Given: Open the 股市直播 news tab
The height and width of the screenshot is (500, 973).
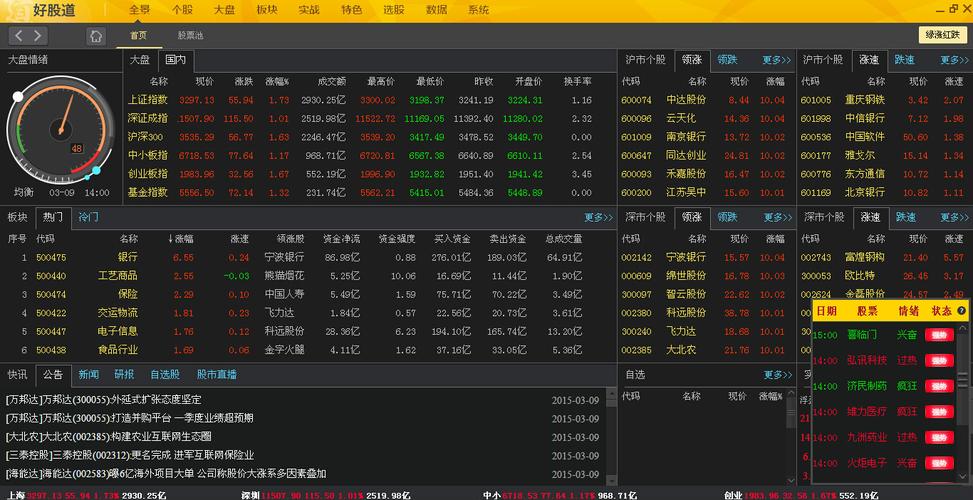Looking at the screenshot, I should 217,375.
